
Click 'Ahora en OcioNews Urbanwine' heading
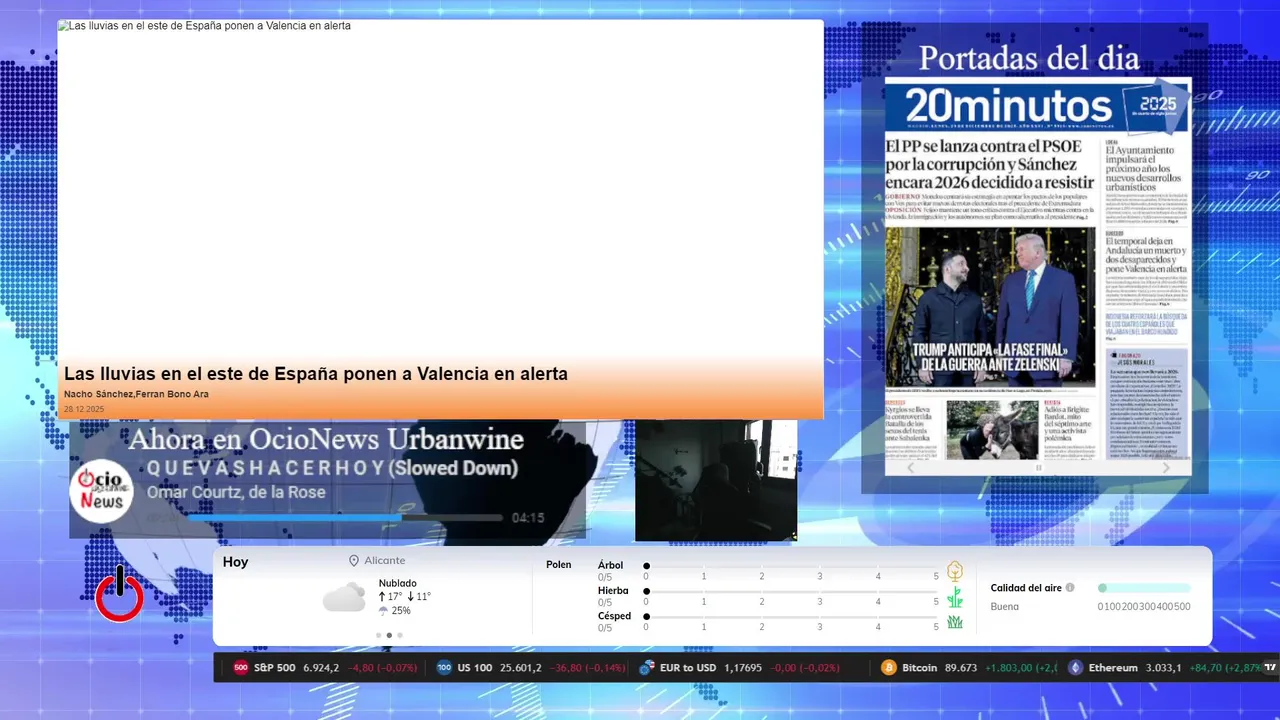[x=326, y=439]
